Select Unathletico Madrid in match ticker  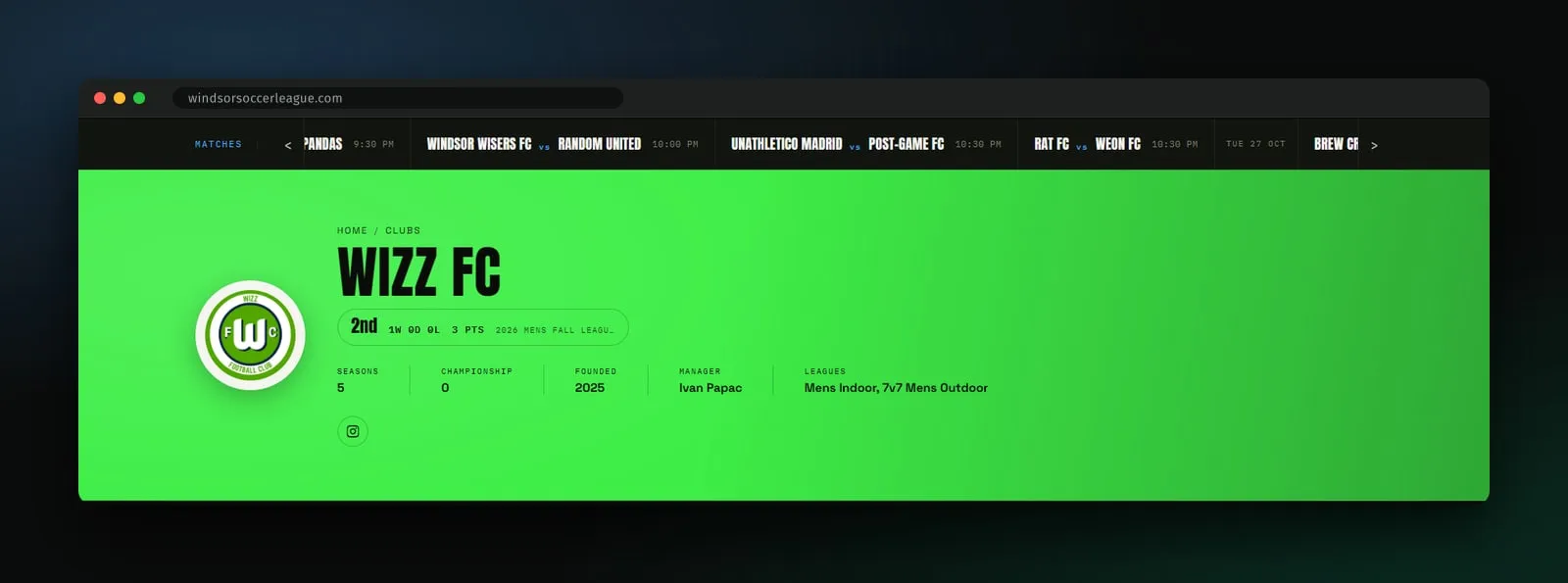coord(787,144)
